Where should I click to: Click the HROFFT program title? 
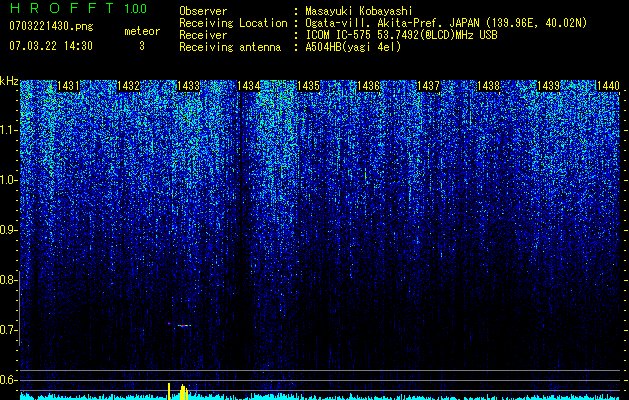63,8
